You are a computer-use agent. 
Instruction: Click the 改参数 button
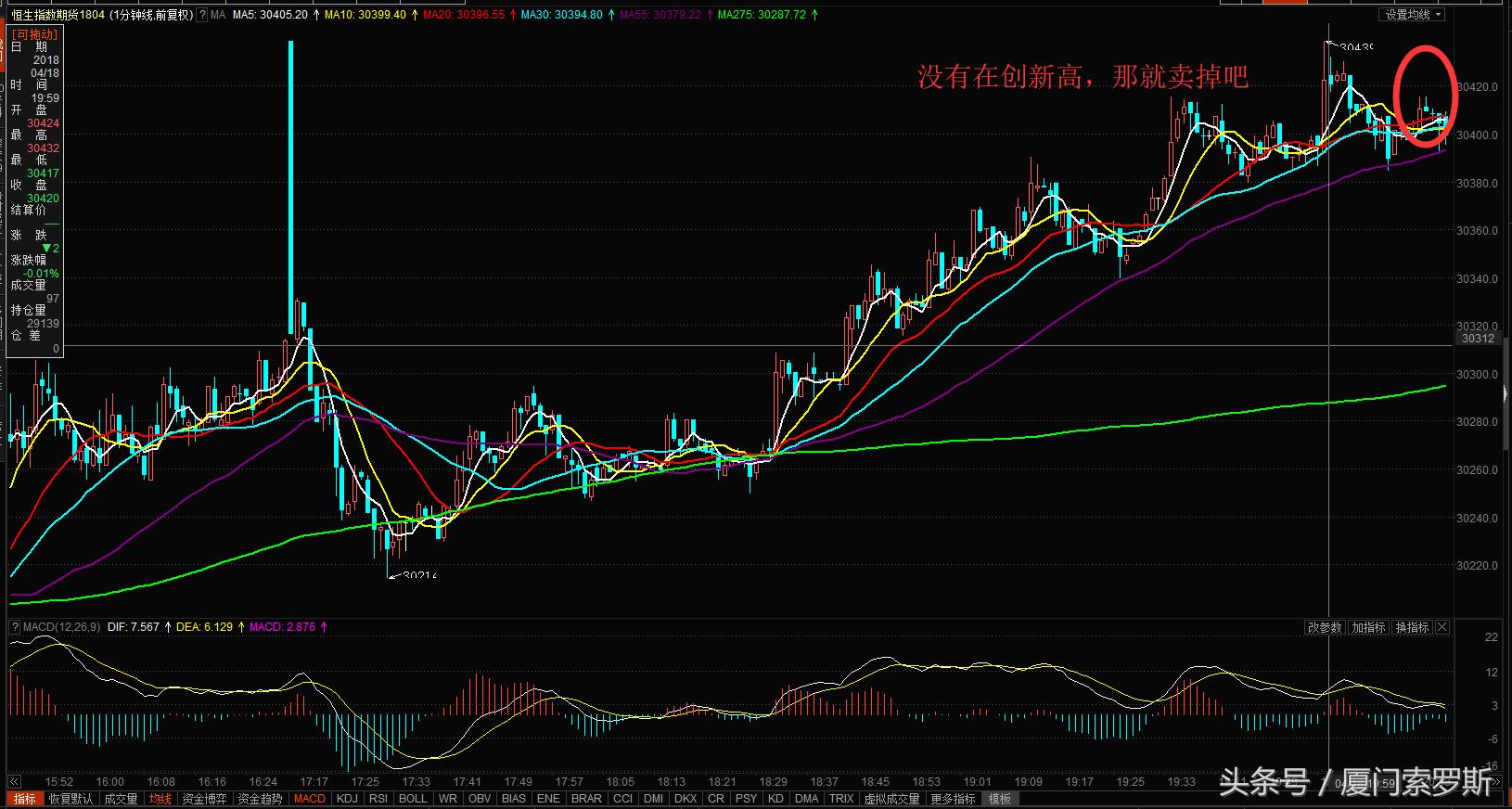(x=1325, y=627)
